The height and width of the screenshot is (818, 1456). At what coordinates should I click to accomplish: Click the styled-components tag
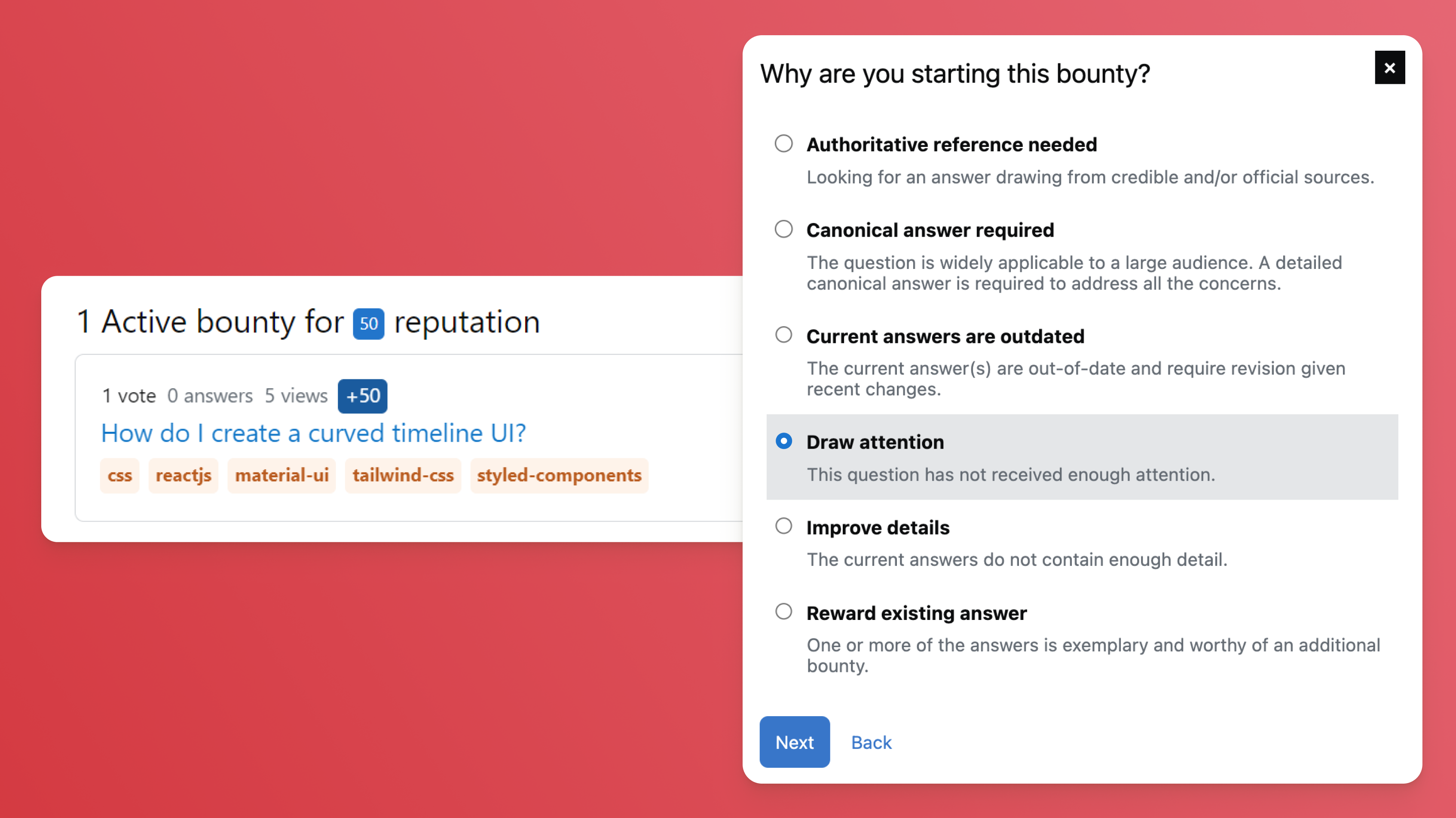pyautogui.click(x=559, y=476)
